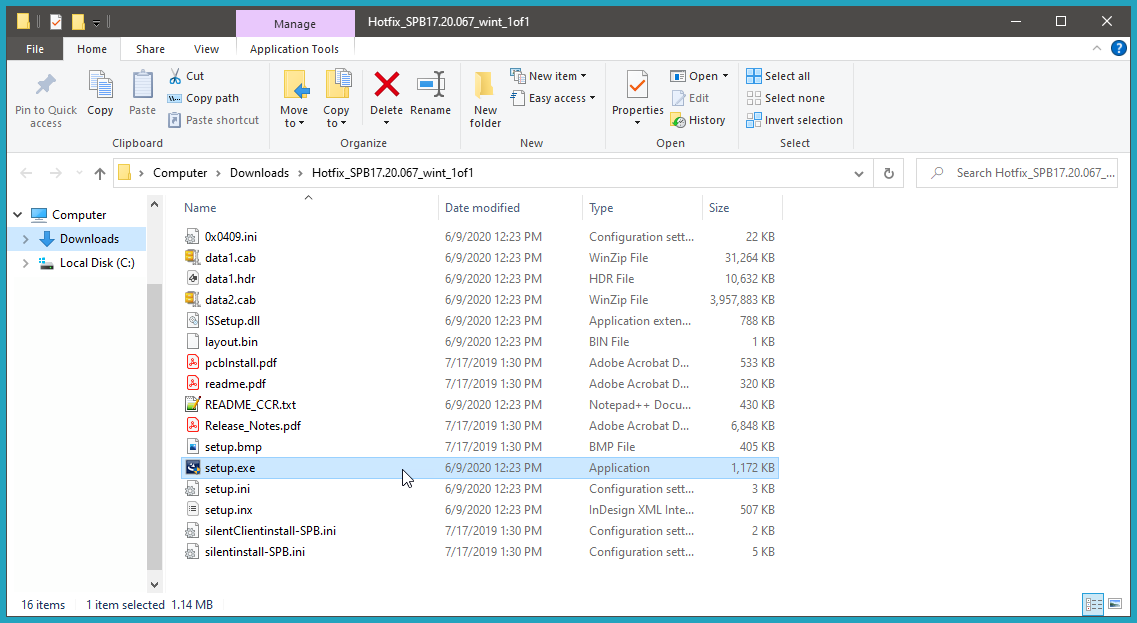This screenshot has width=1137, height=623.
Task: Open the File menu tab
Action: (34, 49)
